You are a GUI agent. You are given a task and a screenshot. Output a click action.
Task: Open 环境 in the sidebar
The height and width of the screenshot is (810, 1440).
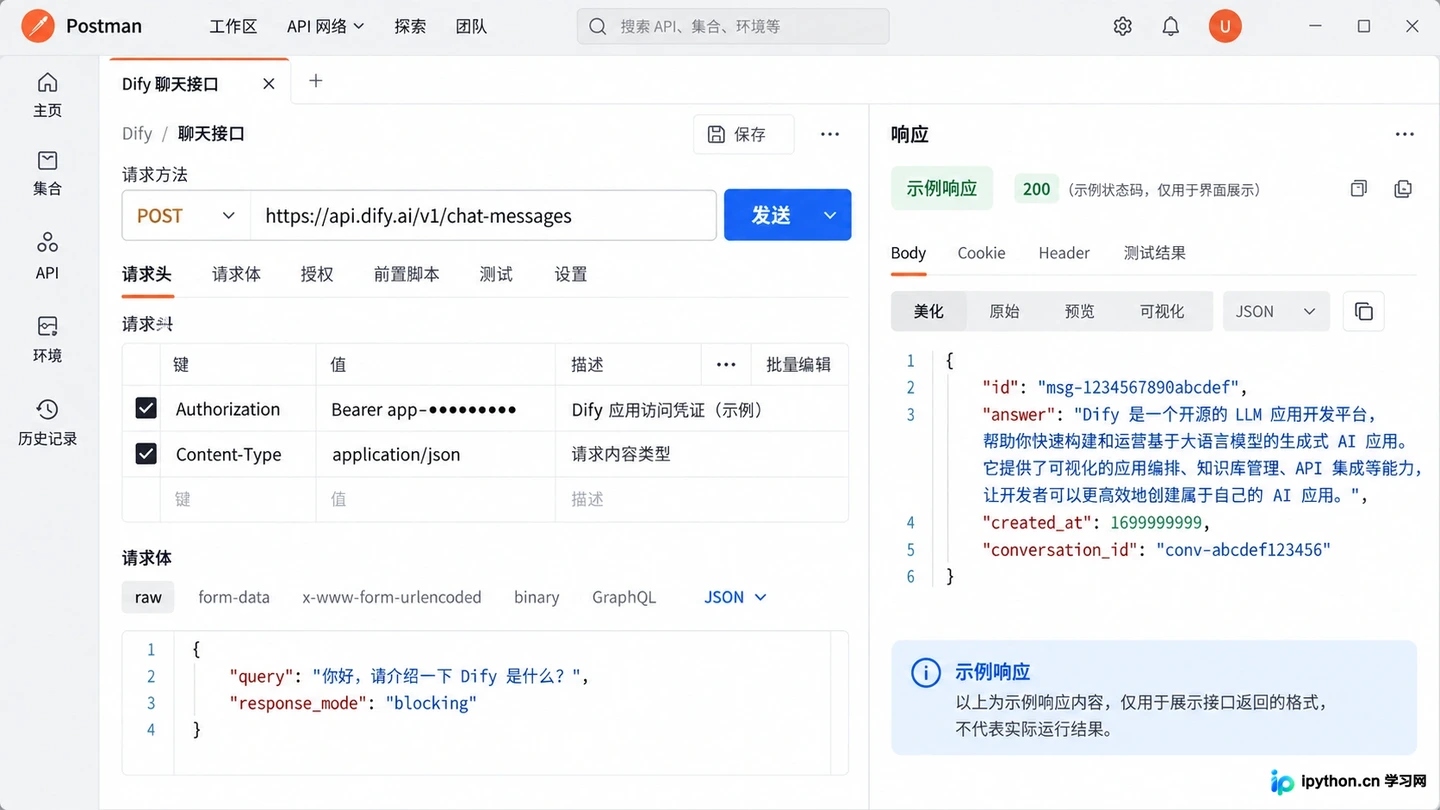pos(47,339)
